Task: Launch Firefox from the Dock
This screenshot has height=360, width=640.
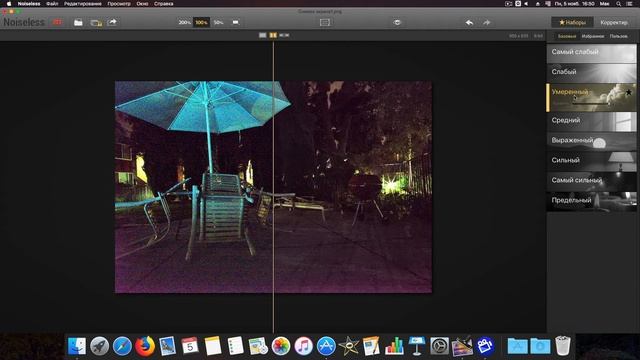Action: 145,346
